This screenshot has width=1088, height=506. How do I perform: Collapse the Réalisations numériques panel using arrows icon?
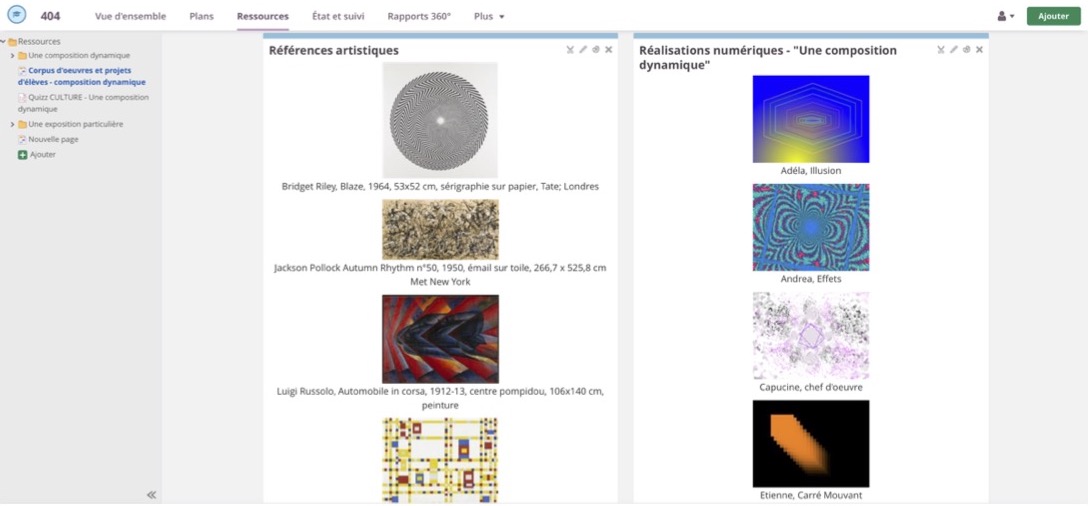941,50
